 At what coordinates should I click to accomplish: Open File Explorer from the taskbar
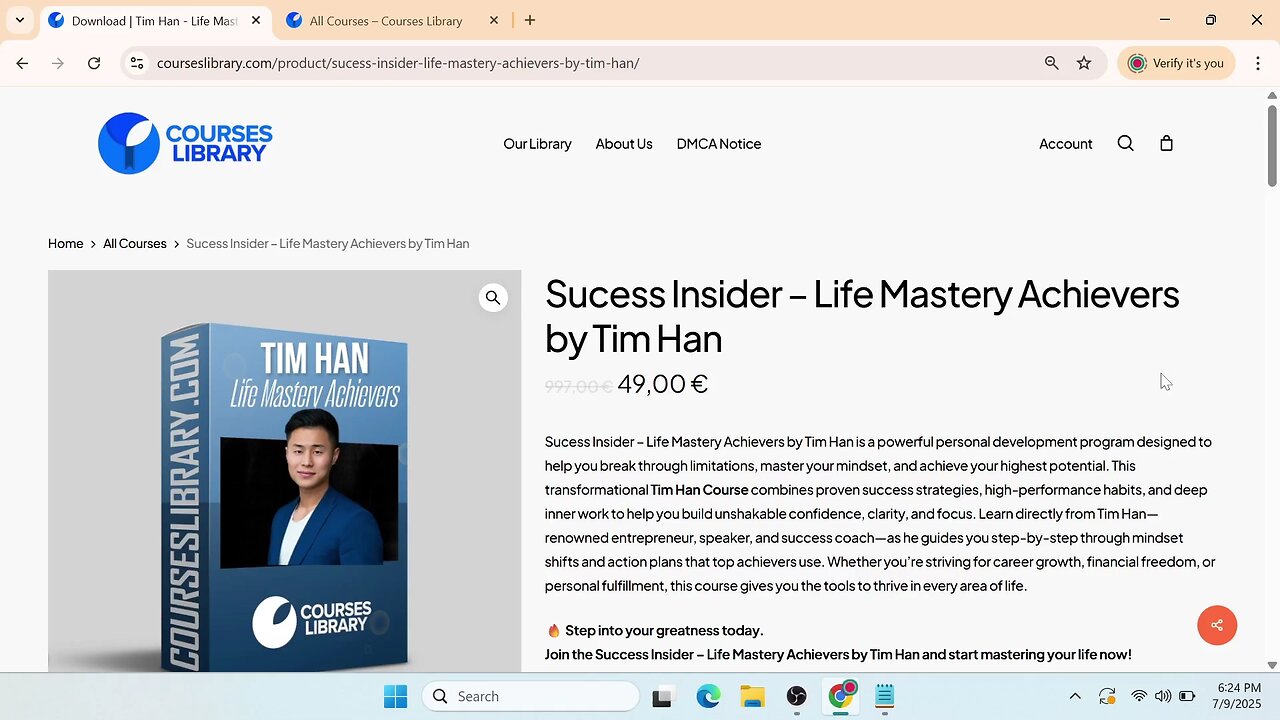point(752,696)
